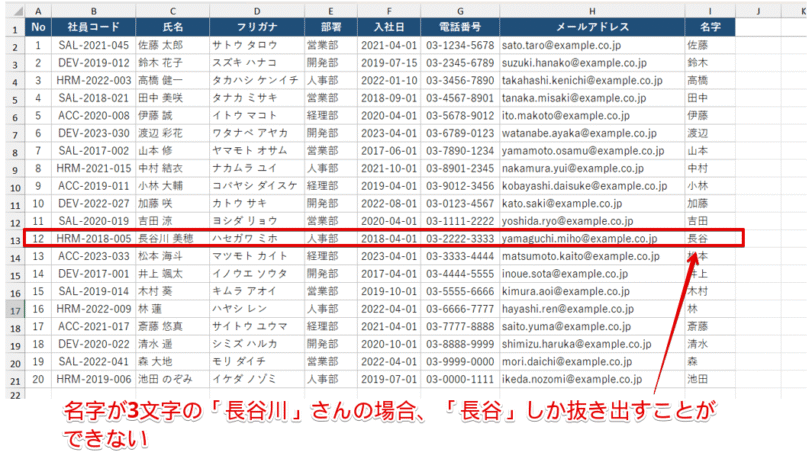This screenshot has width=812, height=462.
Task: Click furigana cell コバヤシ ダイスケ
Action: (x=257, y=186)
